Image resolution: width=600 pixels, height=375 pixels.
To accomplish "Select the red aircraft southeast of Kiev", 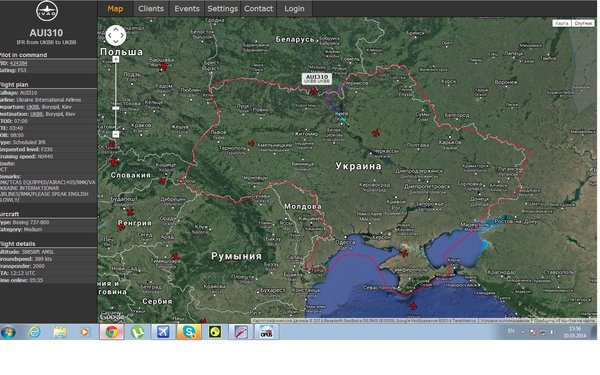I will pos(376,133).
